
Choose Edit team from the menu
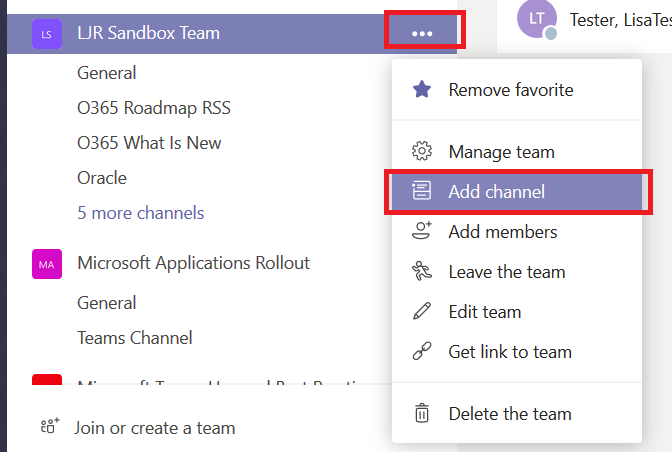[516, 311]
